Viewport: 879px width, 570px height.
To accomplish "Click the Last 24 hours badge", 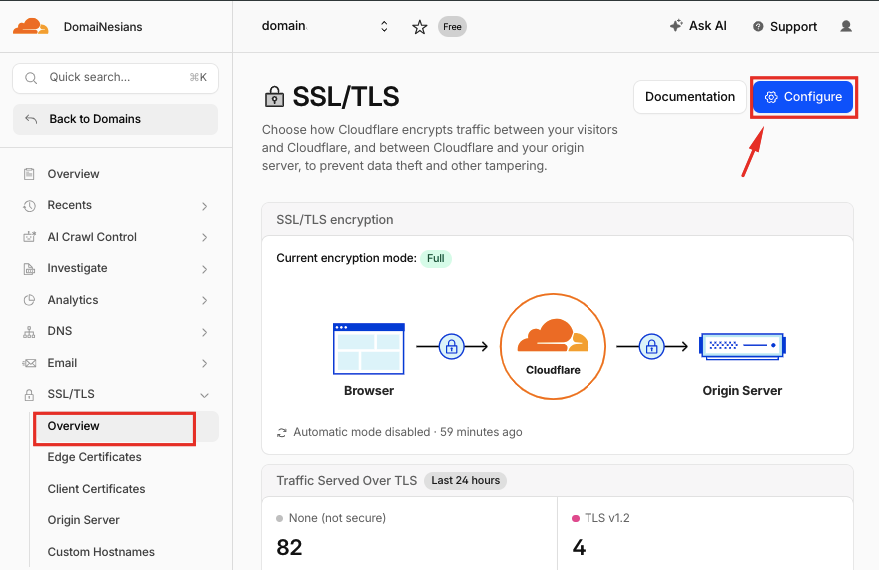I will [465, 481].
